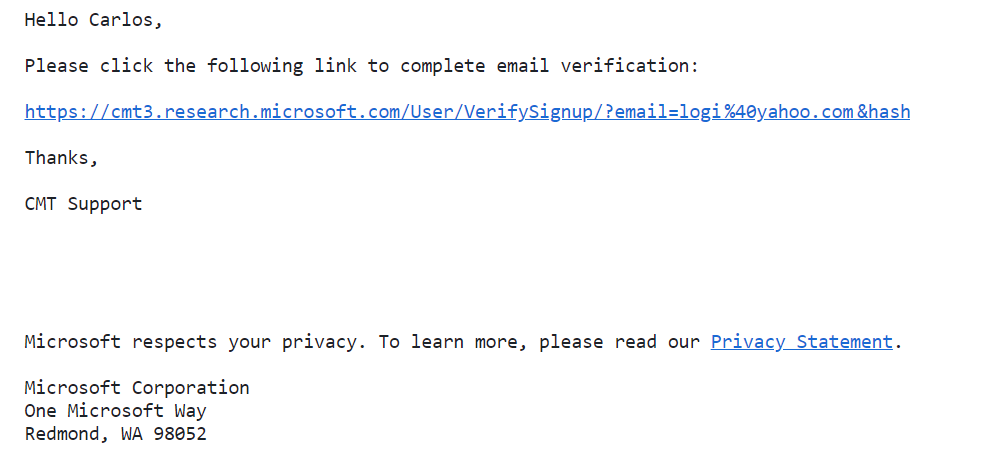
Task: Click "Microsoft" in the Microsoft Corporation line
Action: 72,388
